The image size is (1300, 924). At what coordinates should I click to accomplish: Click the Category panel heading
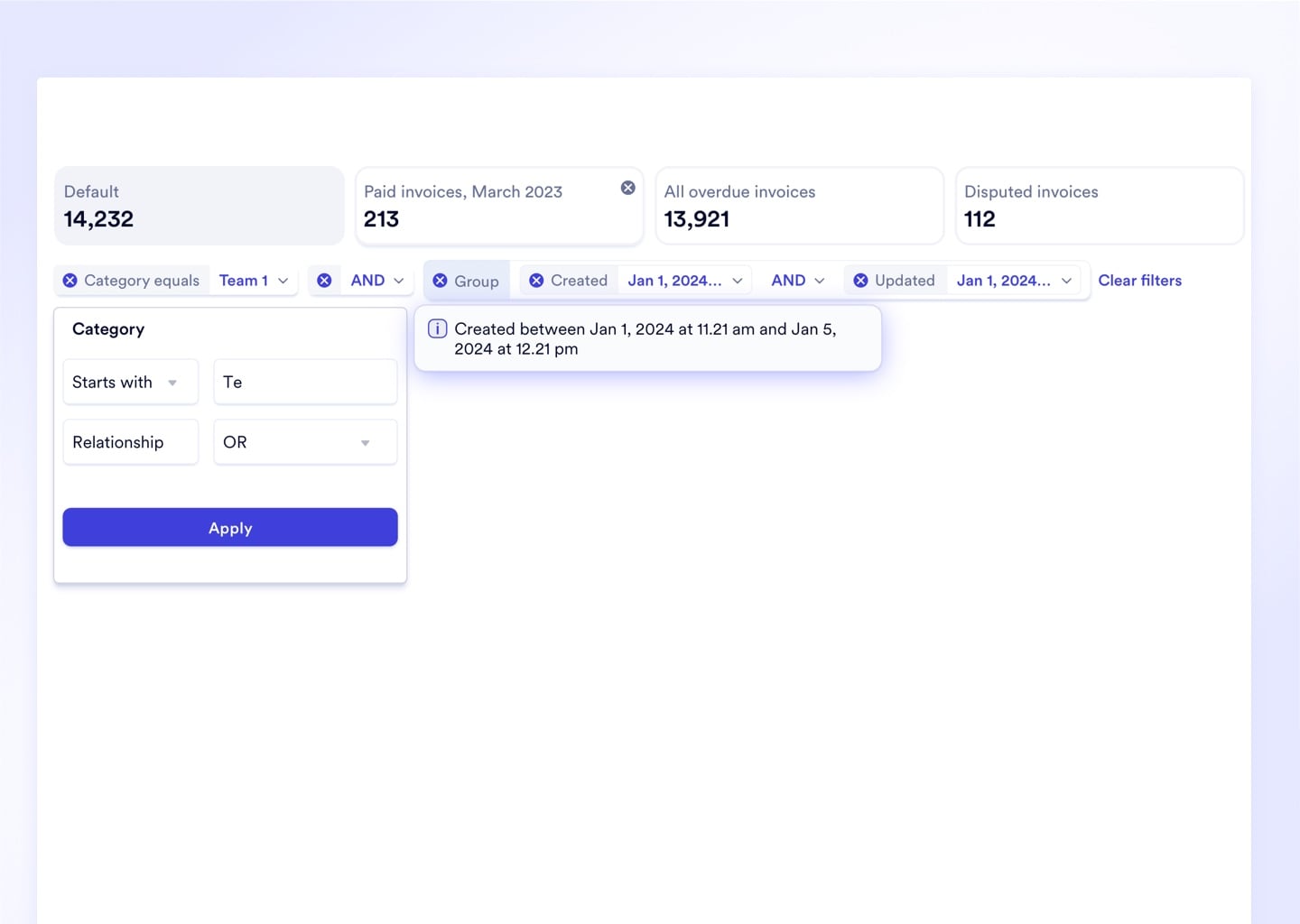(108, 329)
